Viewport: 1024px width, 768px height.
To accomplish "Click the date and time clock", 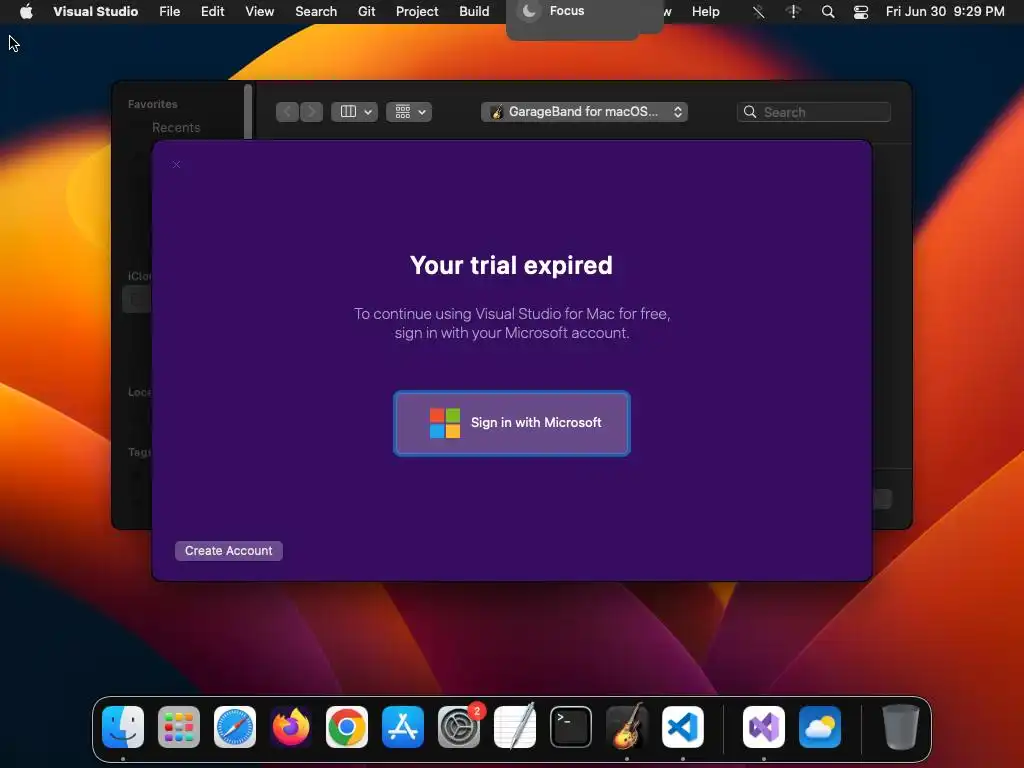I will [x=945, y=11].
